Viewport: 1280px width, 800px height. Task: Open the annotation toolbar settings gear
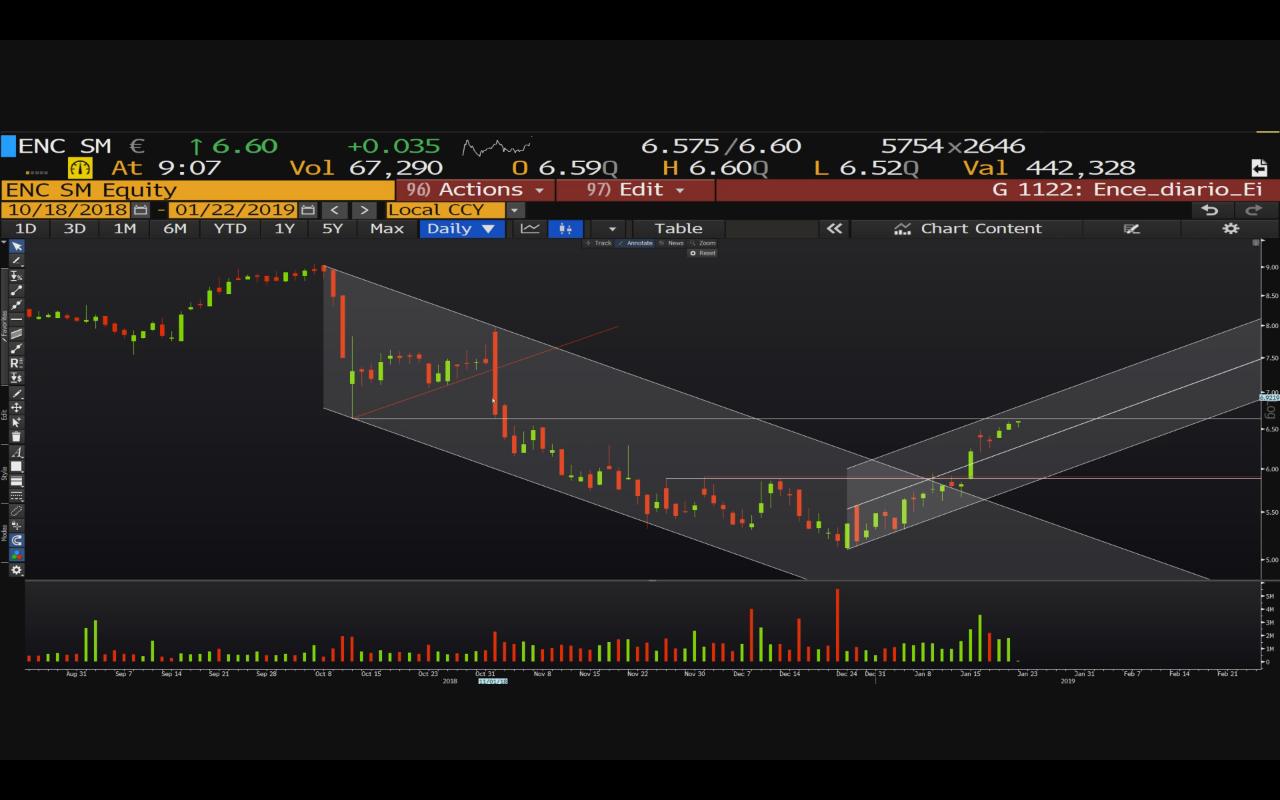(x=16, y=570)
